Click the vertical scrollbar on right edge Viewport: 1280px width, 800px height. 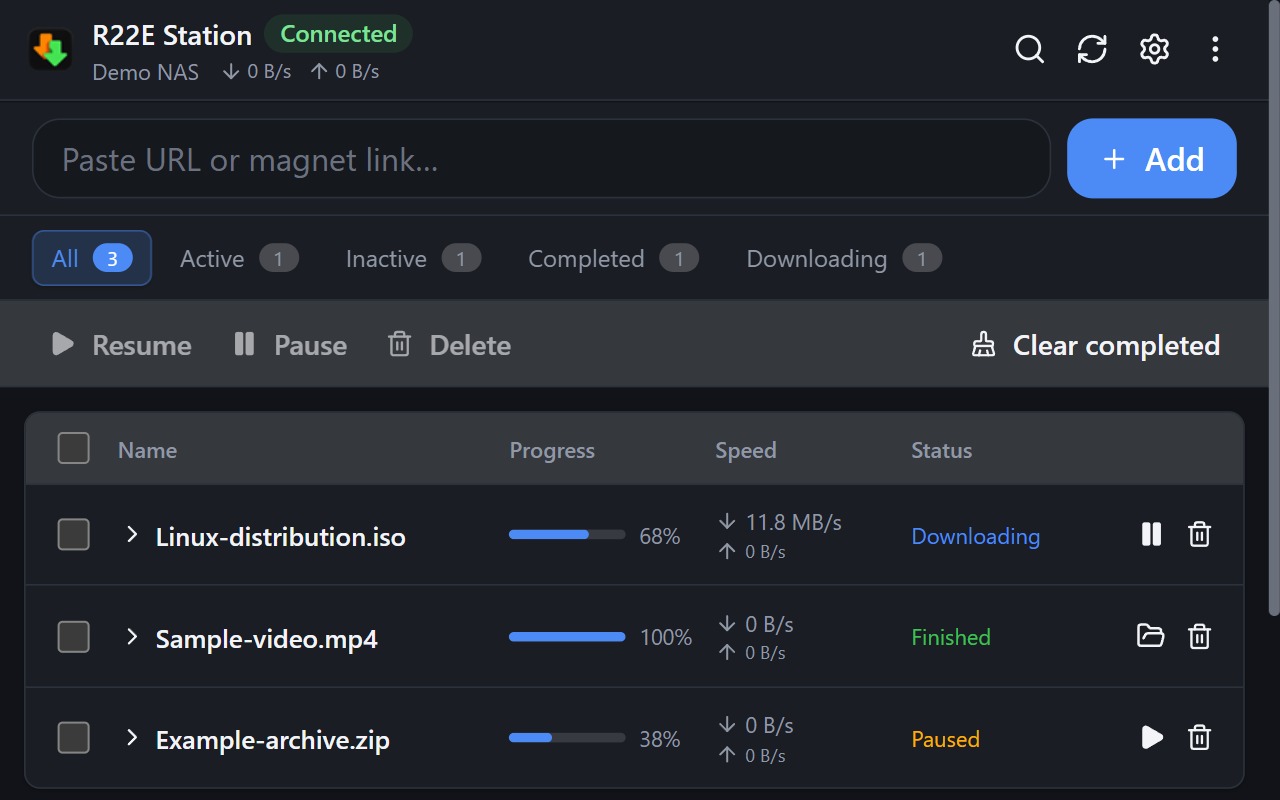coord(1274,308)
